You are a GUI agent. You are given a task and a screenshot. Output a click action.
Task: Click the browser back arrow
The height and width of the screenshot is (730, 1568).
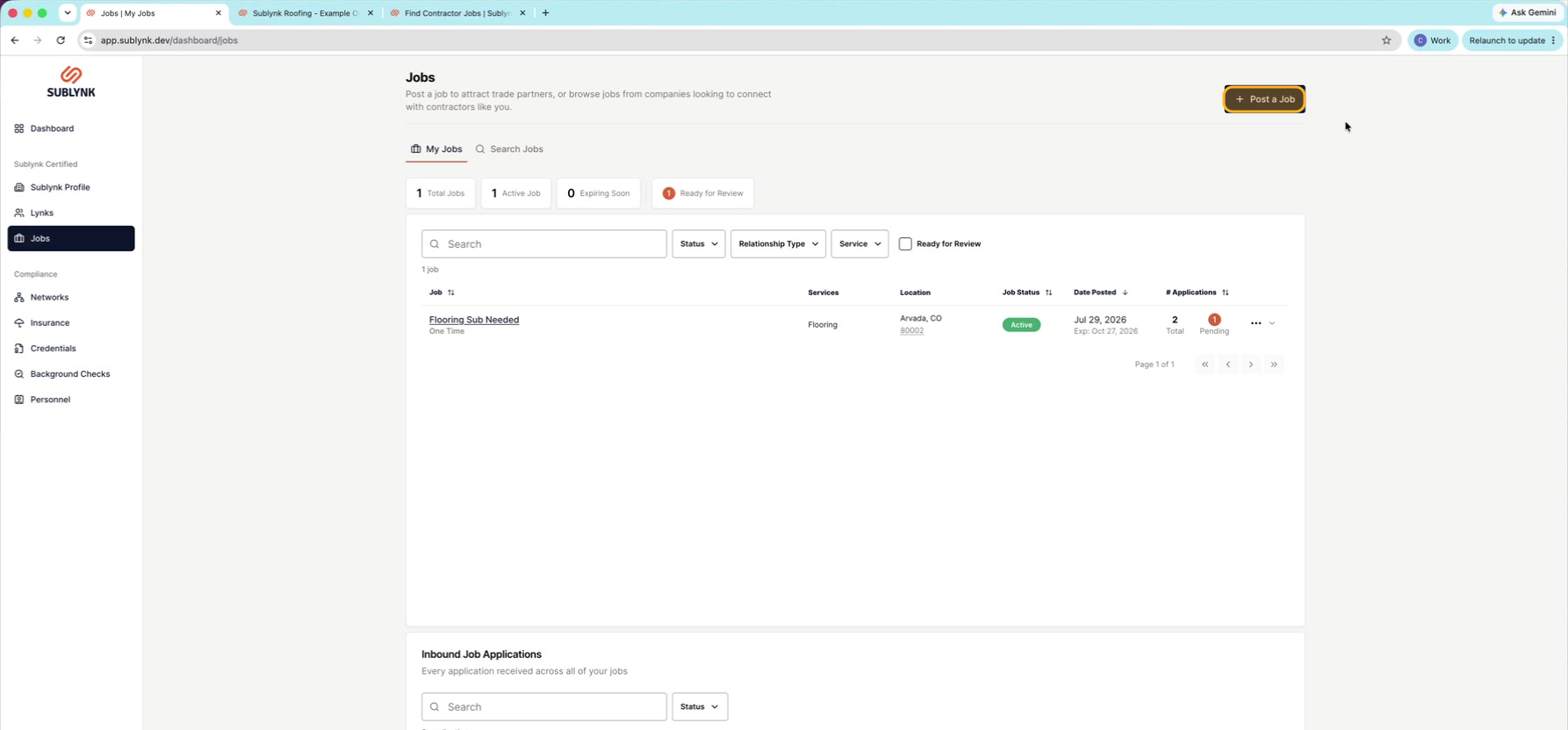(15, 40)
